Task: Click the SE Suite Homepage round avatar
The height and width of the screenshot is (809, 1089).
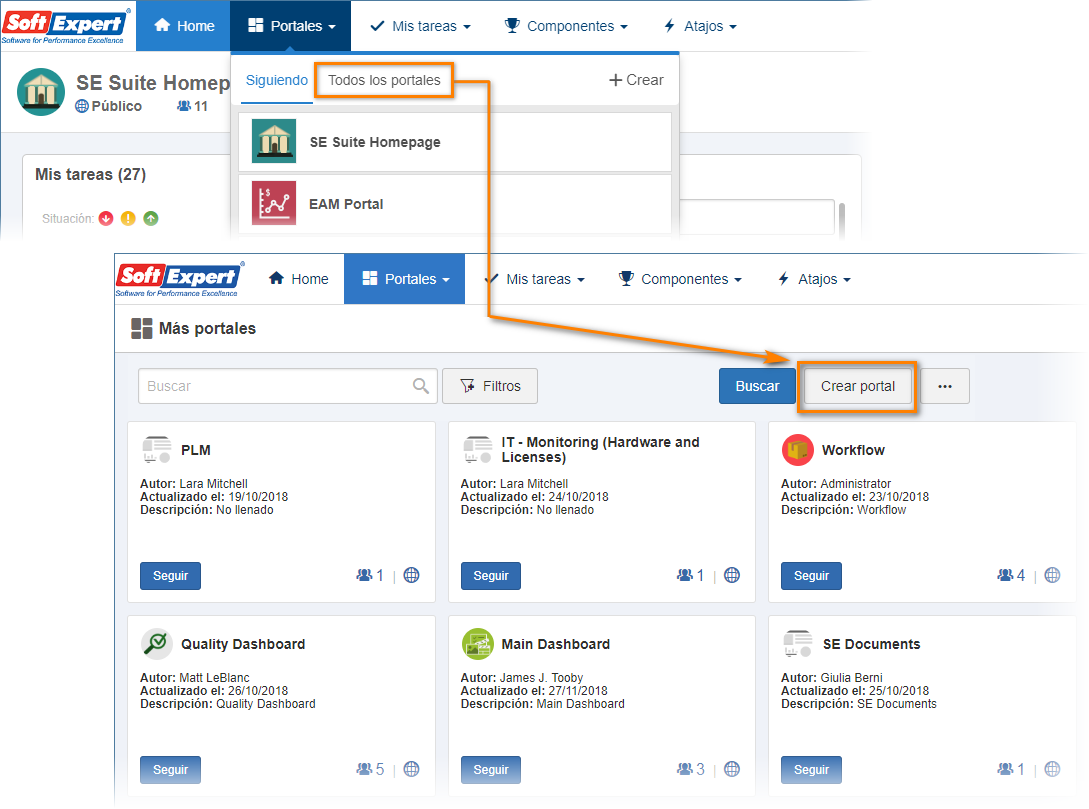Action: tap(41, 92)
